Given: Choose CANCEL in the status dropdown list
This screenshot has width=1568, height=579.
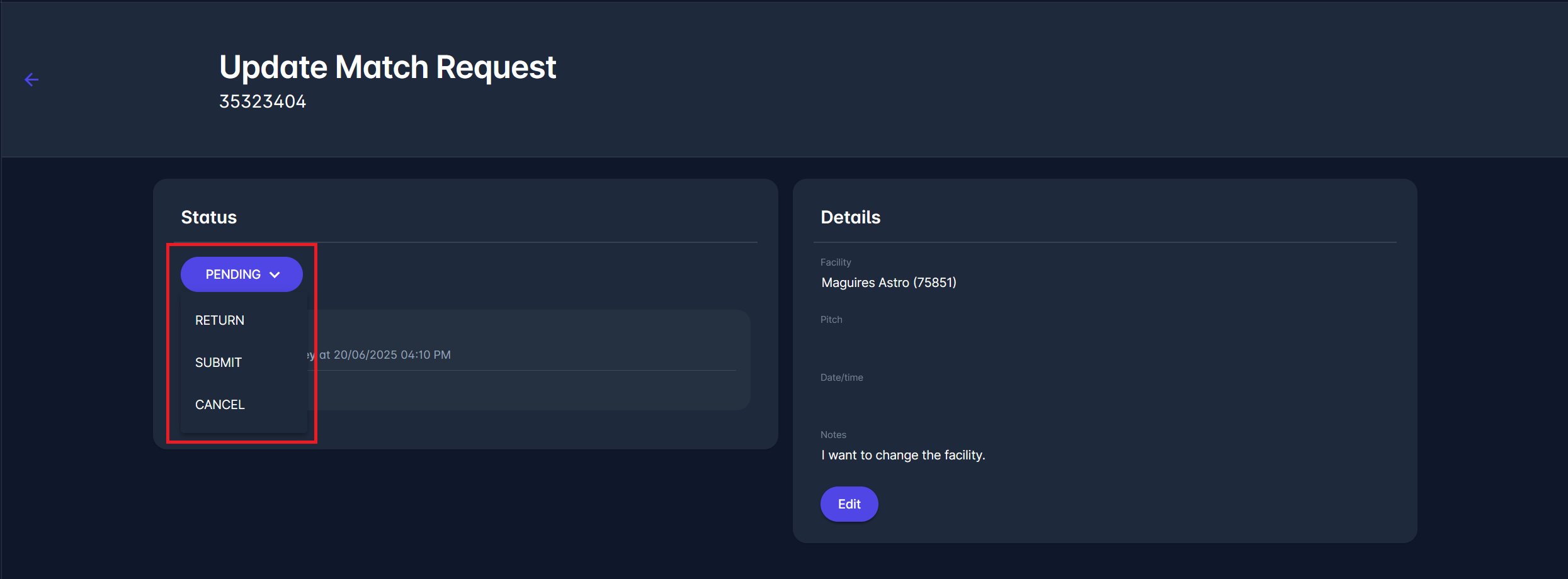Looking at the screenshot, I should [219, 404].
